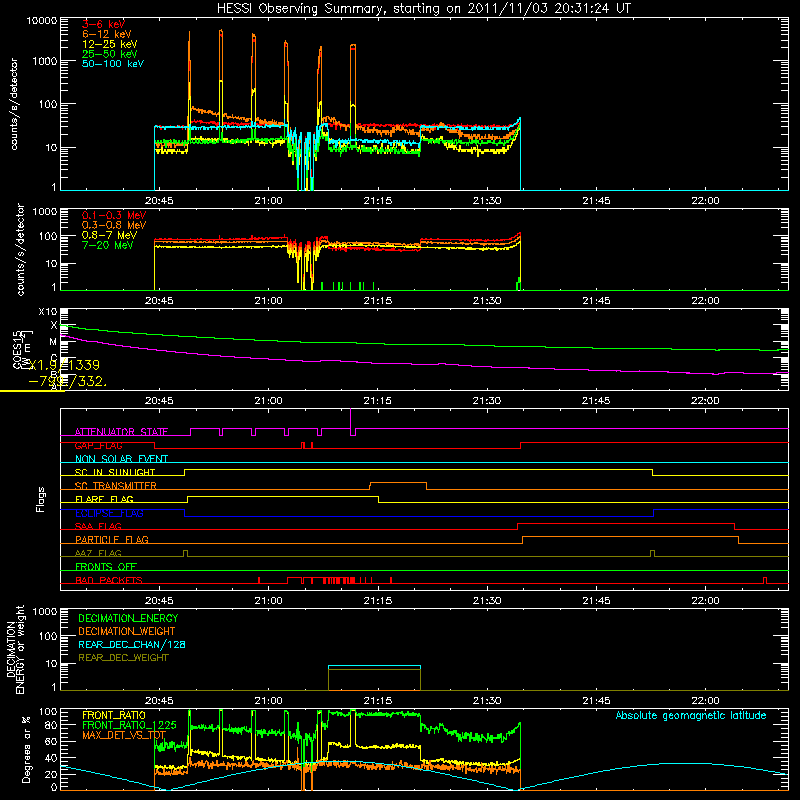The image size is (800, 800).
Task: Click the DECIMATION ENERGY or weight axis title
Action: pyautogui.click(x=15, y=649)
